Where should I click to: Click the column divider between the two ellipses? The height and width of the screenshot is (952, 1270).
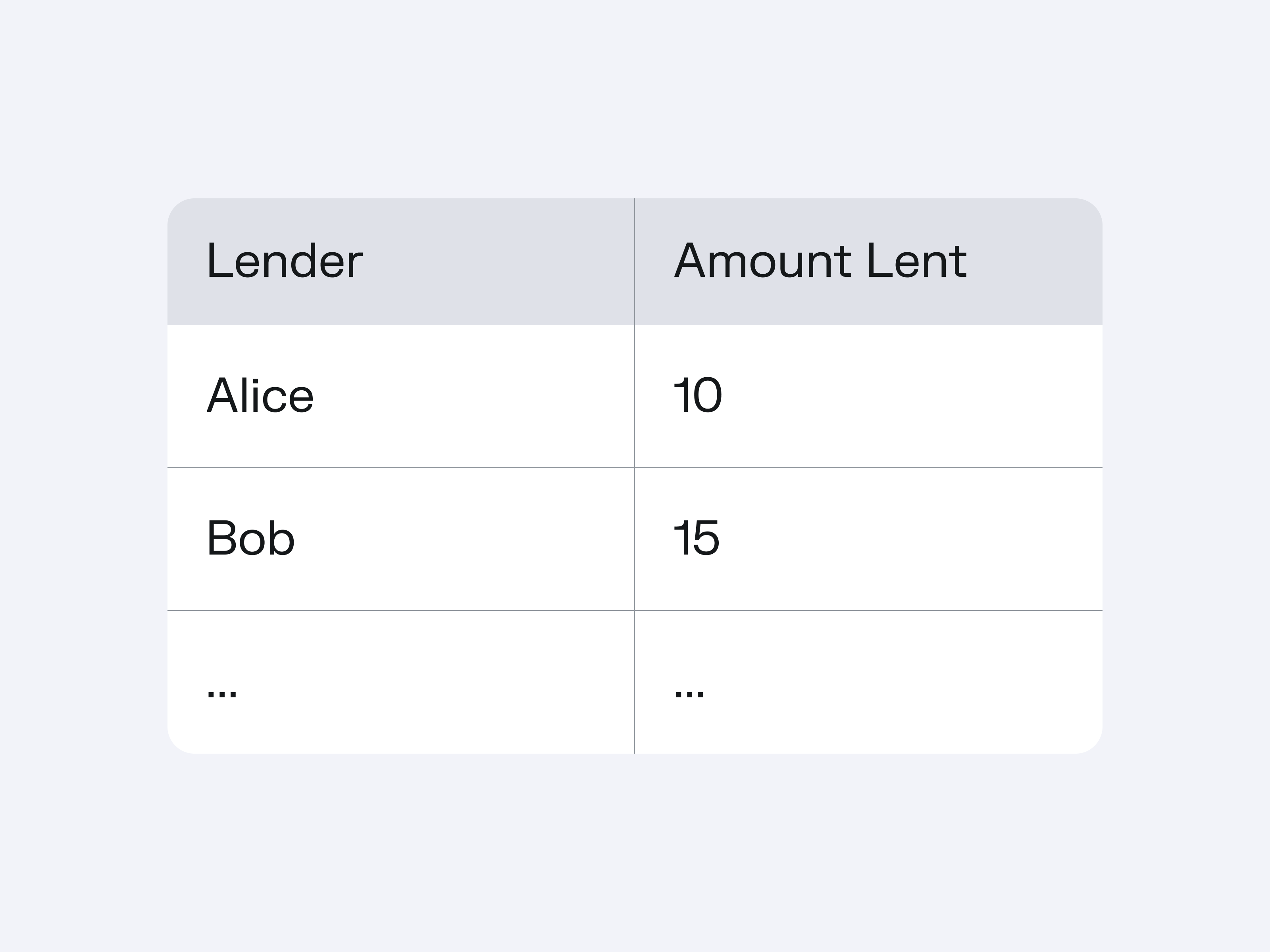(635, 682)
